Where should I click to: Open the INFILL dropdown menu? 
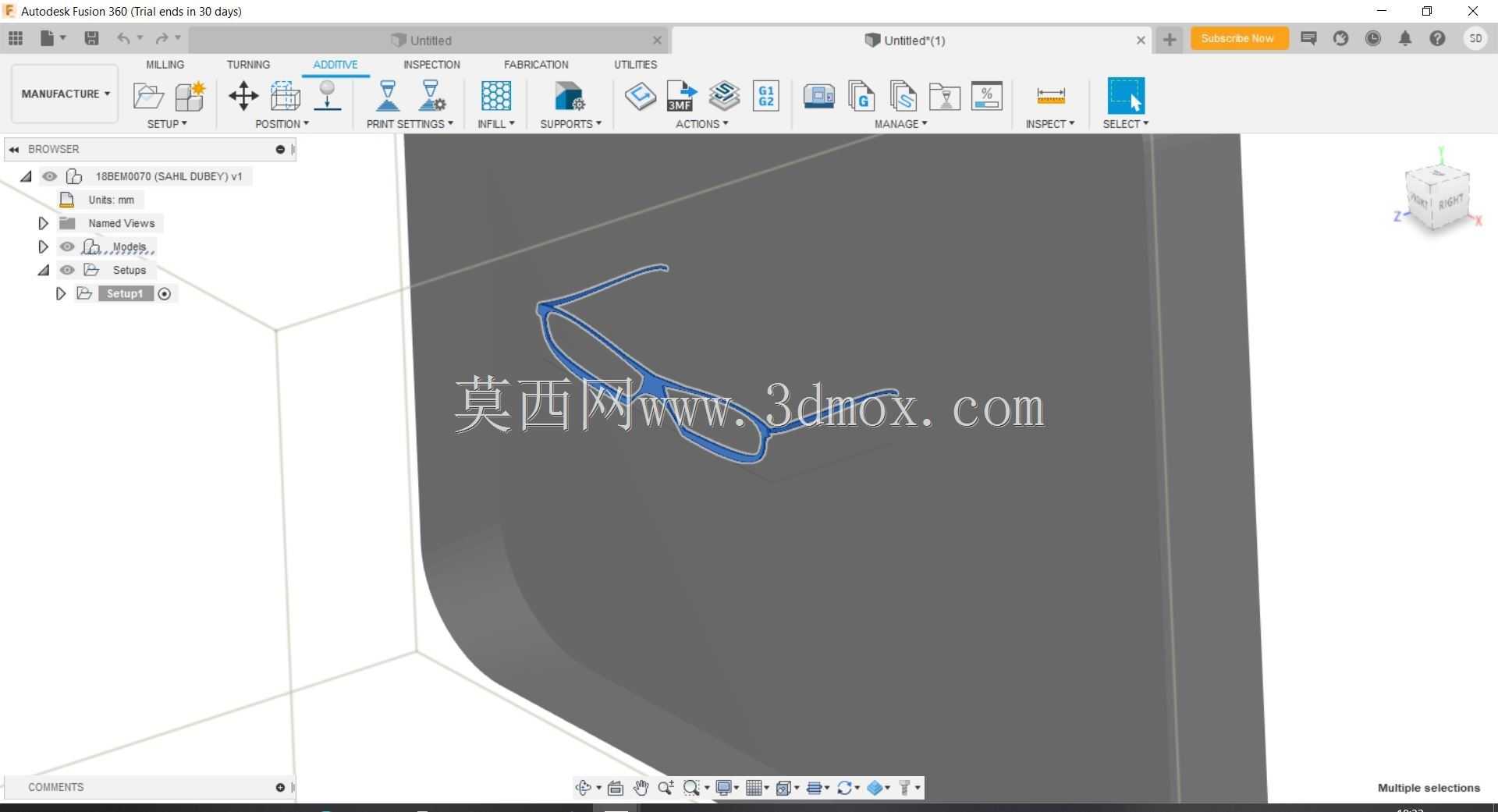point(496,124)
